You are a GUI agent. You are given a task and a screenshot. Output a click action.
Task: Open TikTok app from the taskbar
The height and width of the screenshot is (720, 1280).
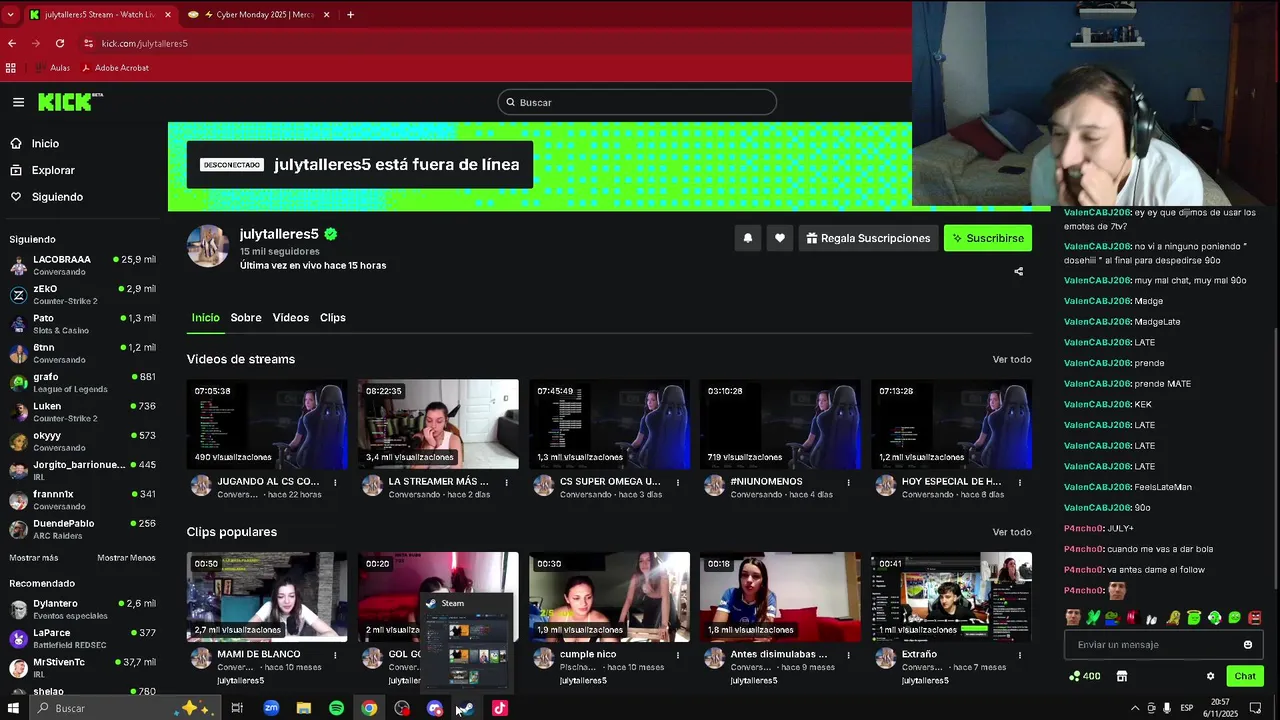500,708
